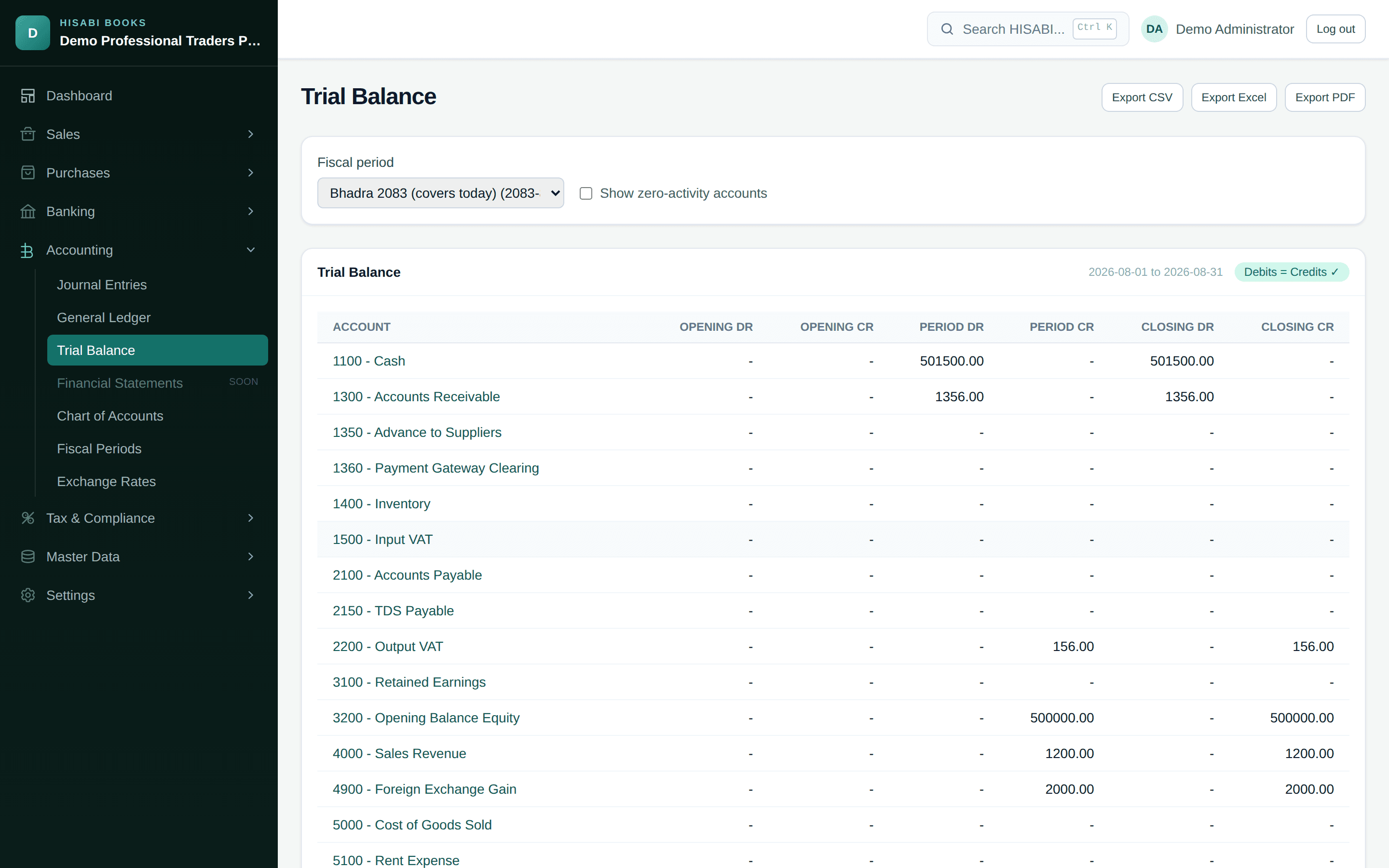Viewport: 1389px width, 868px height.
Task: Click the Dashboard sidebar icon
Action: [27, 96]
